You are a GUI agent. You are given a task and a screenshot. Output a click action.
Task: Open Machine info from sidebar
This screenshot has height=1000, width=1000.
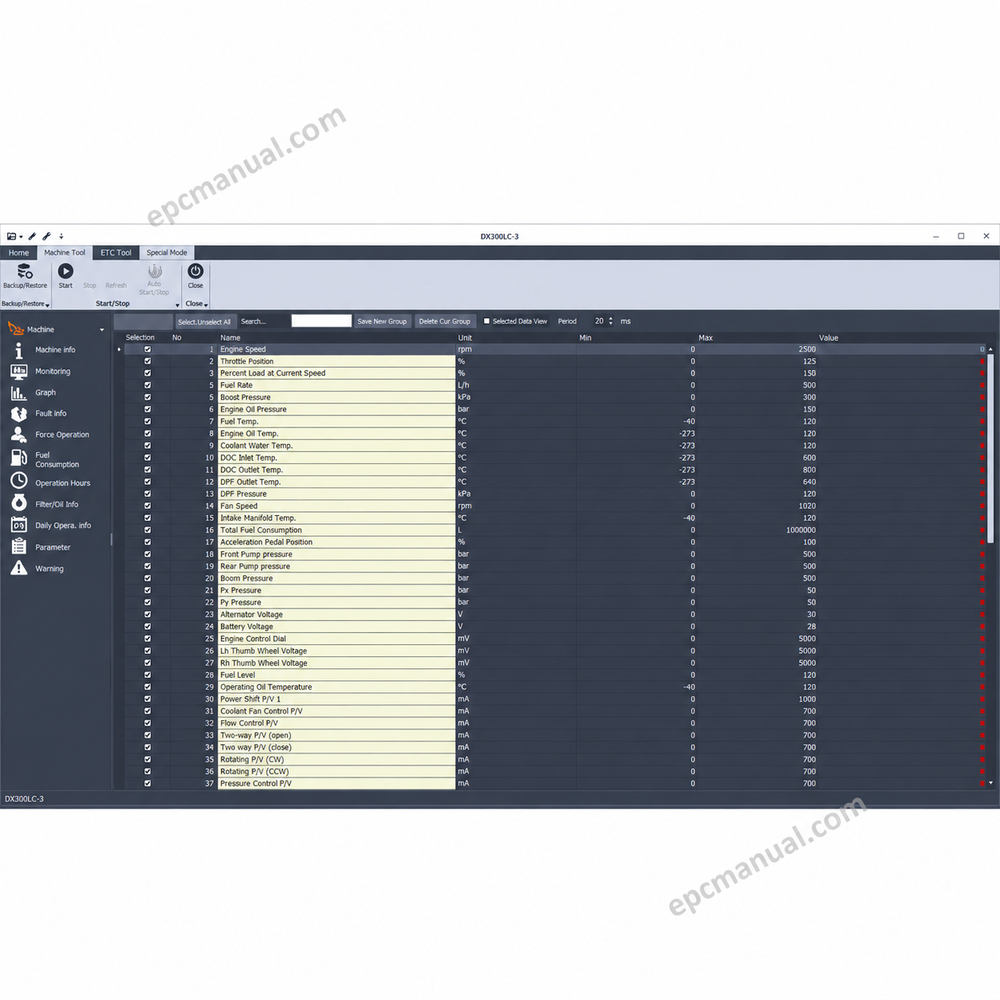55,350
